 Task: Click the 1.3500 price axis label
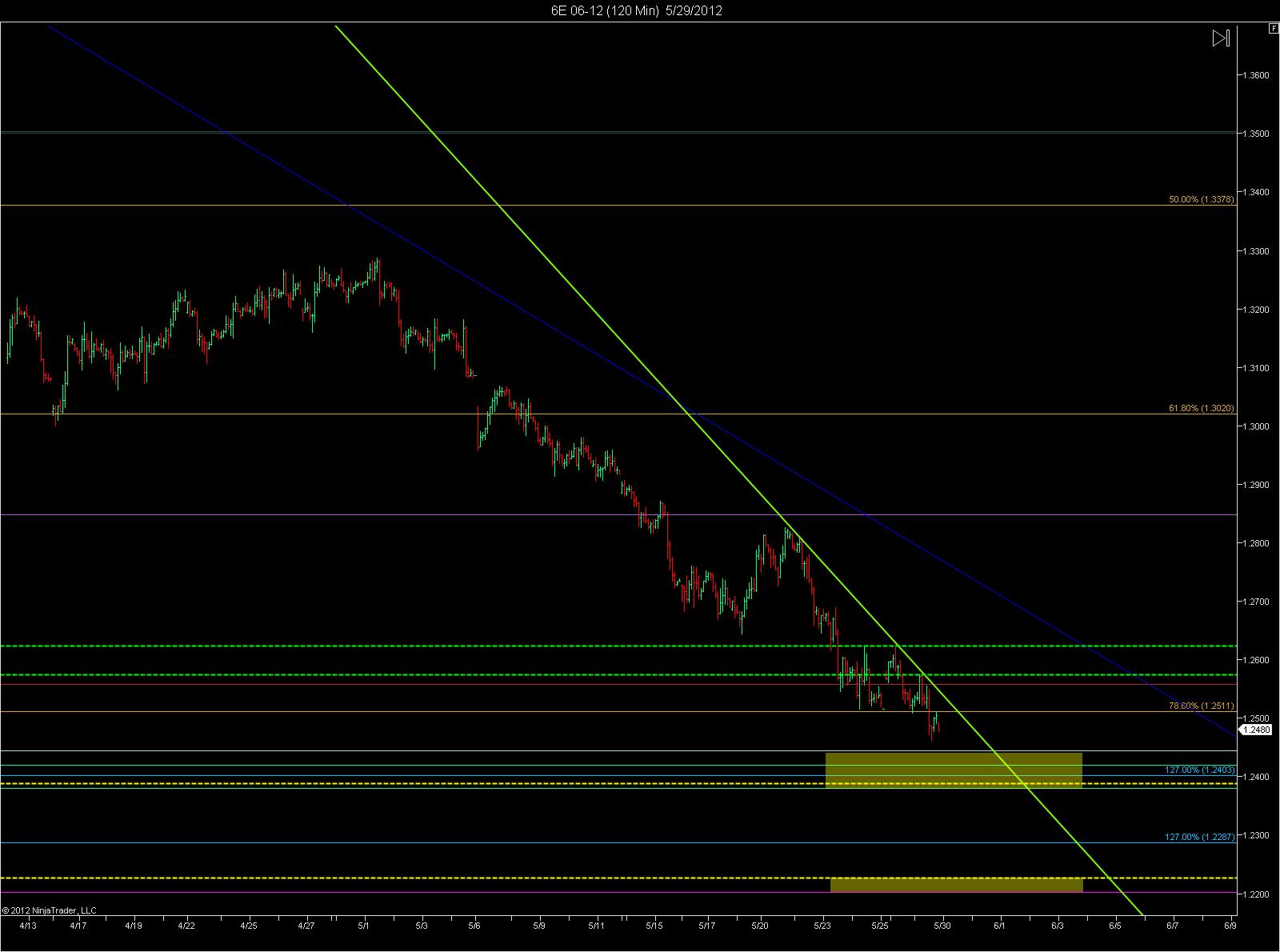coord(1254,134)
